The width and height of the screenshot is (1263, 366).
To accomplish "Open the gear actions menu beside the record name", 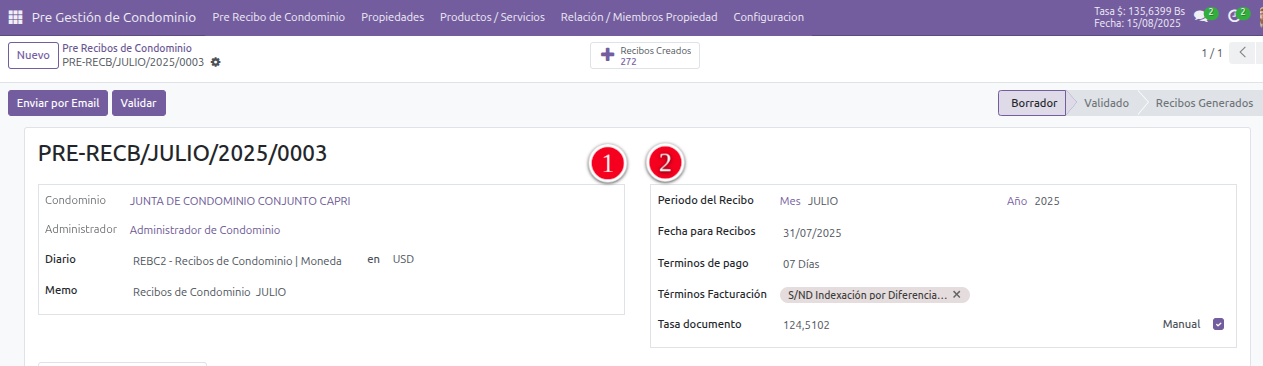I will pos(215,62).
